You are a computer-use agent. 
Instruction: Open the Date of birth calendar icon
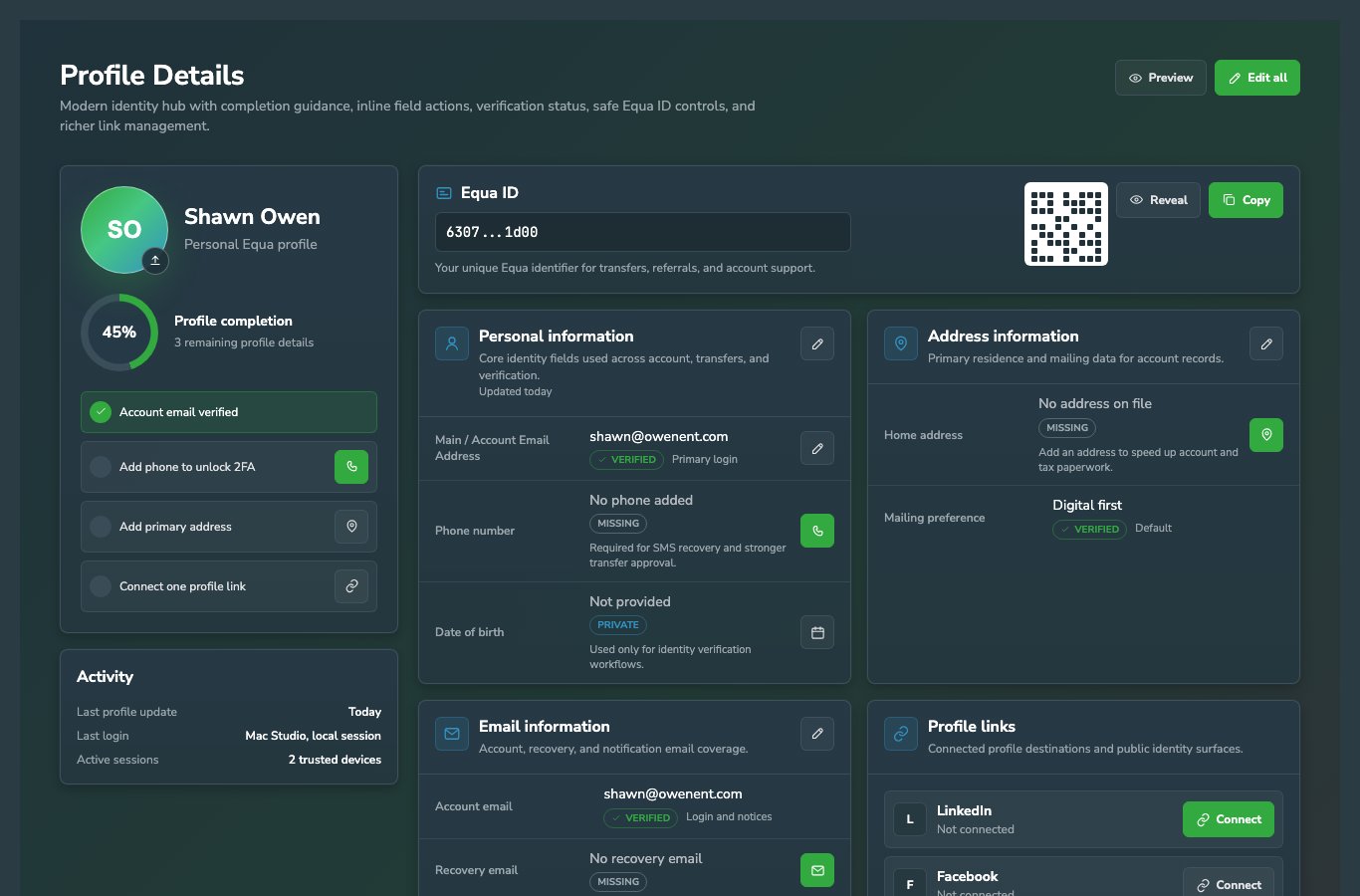pyautogui.click(x=817, y=632)
